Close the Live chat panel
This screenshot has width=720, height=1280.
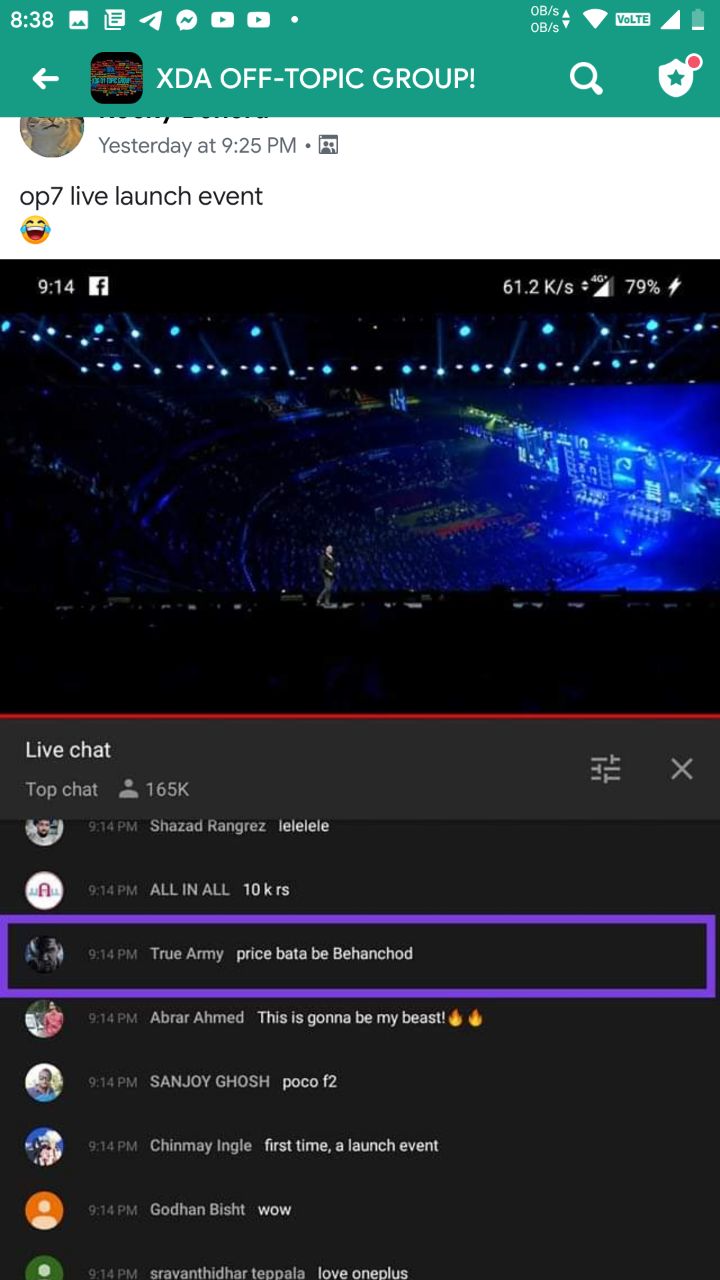point(682,768)
